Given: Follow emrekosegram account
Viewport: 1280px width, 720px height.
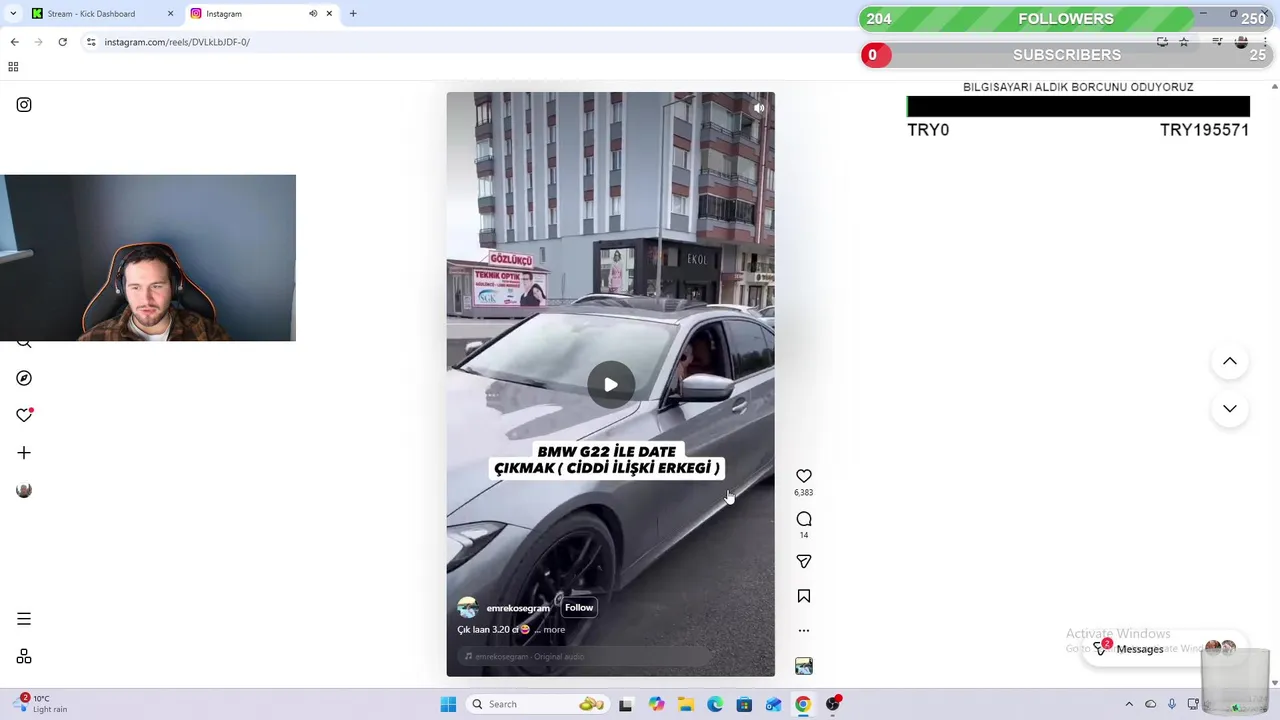Looking at the screenshot, I should coord(579,608).
